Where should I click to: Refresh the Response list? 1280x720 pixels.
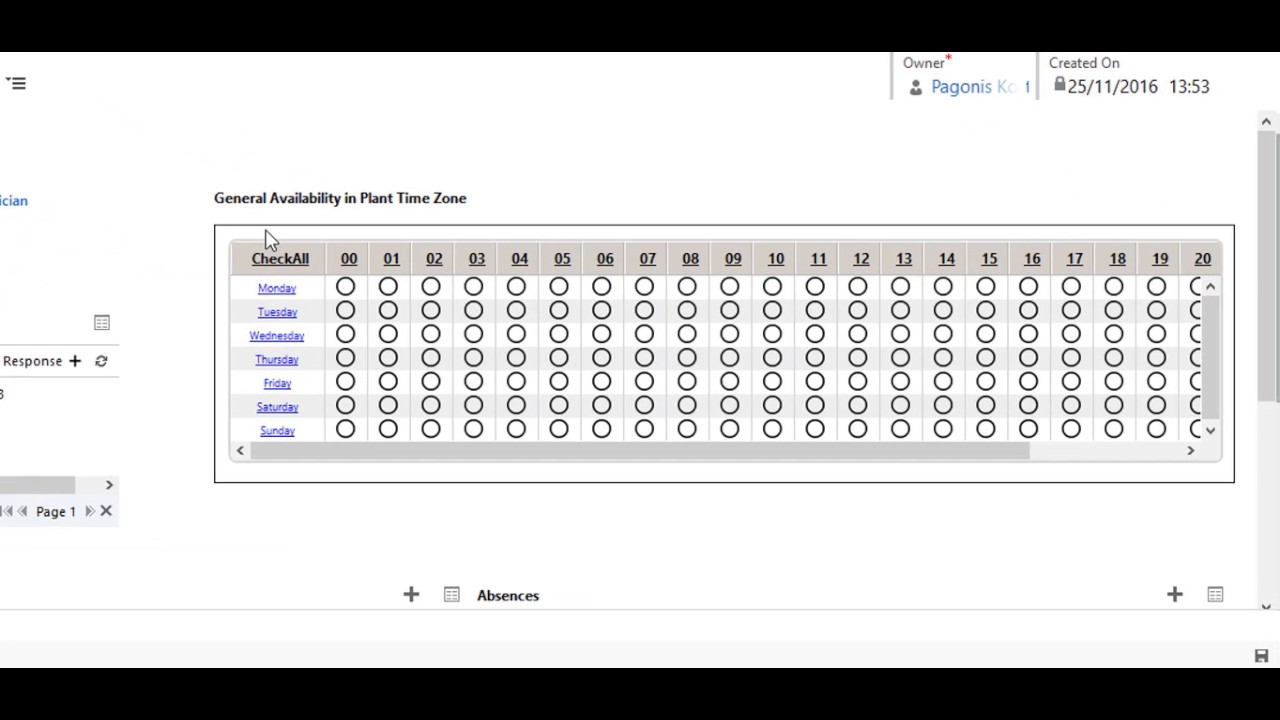coord(101,361)
